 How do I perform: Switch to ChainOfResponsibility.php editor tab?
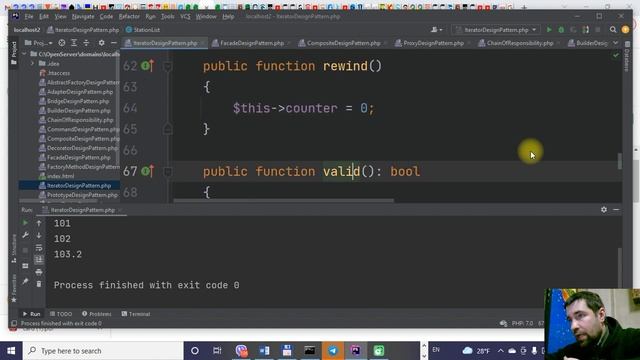click(519, 43)
